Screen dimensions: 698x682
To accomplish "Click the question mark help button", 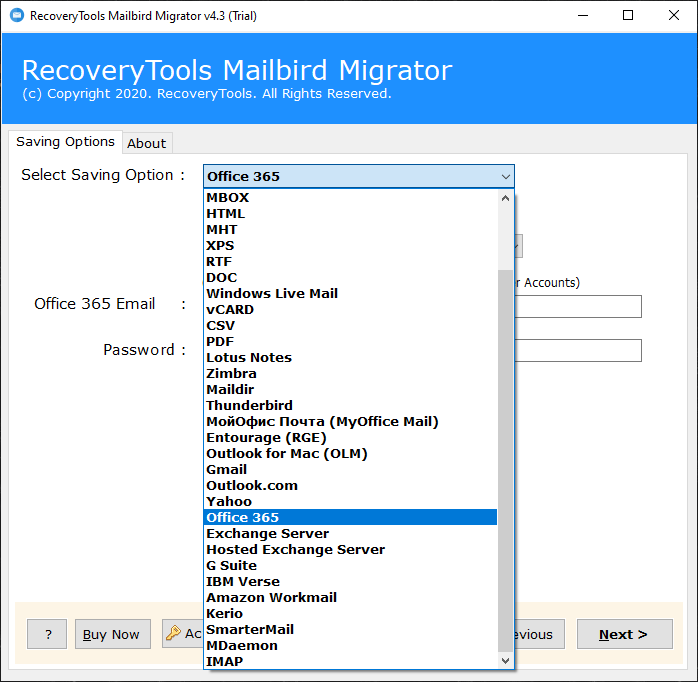I will 47,634.
